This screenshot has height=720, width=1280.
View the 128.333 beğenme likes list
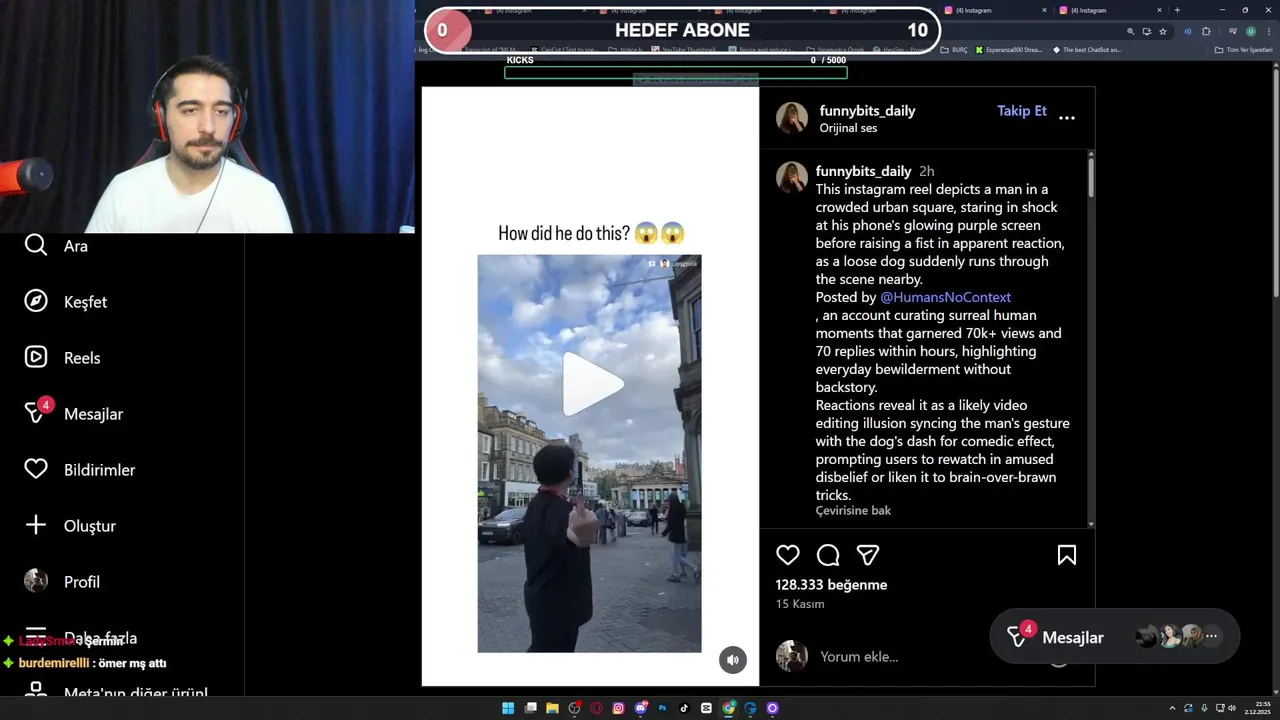831,585
